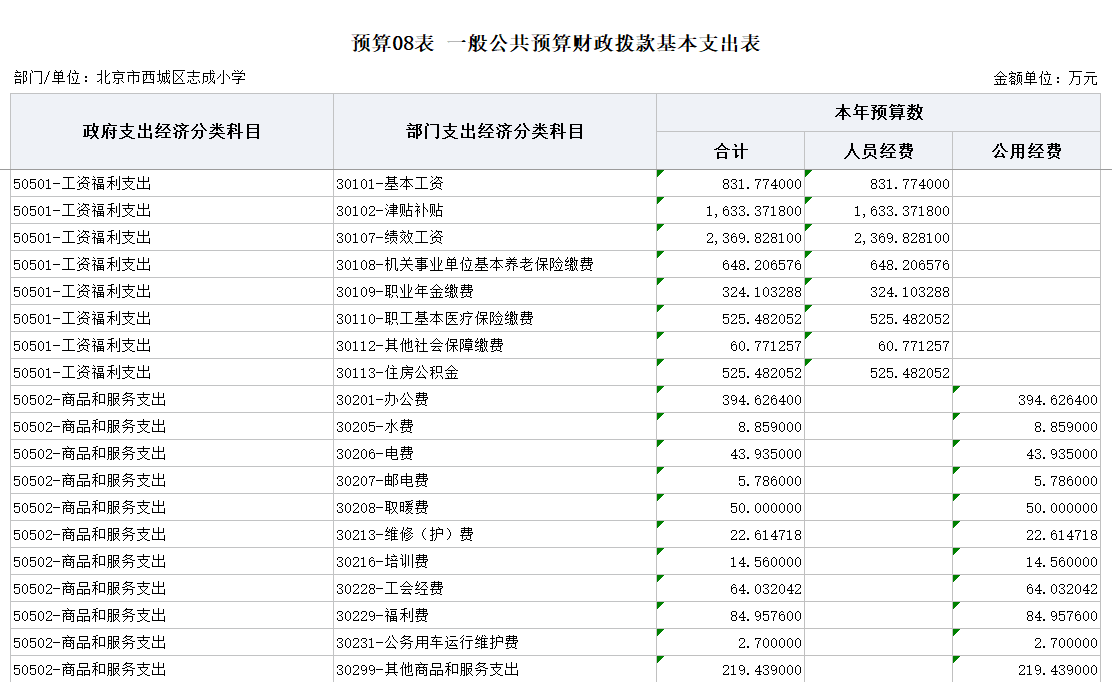1112x682 pixels.
Task: Click 公用经费 value 5.786000 for 邮电费
Action: (1027, 481)
